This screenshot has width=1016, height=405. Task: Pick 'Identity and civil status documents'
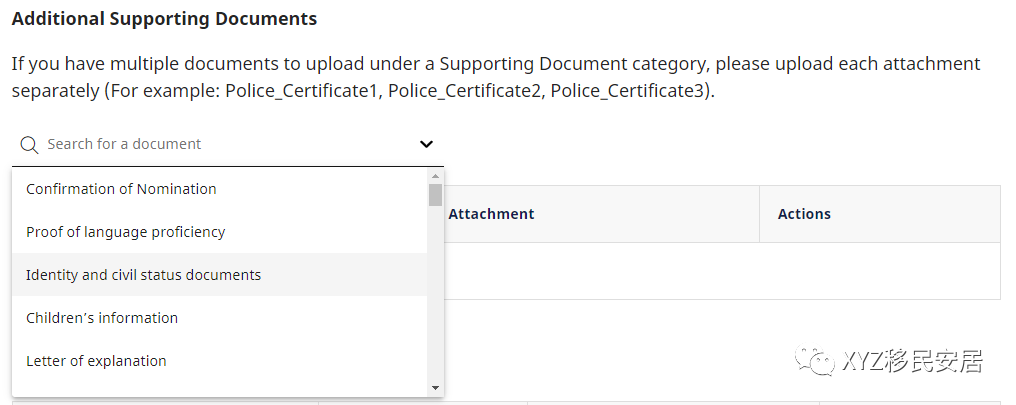(143, 275)
